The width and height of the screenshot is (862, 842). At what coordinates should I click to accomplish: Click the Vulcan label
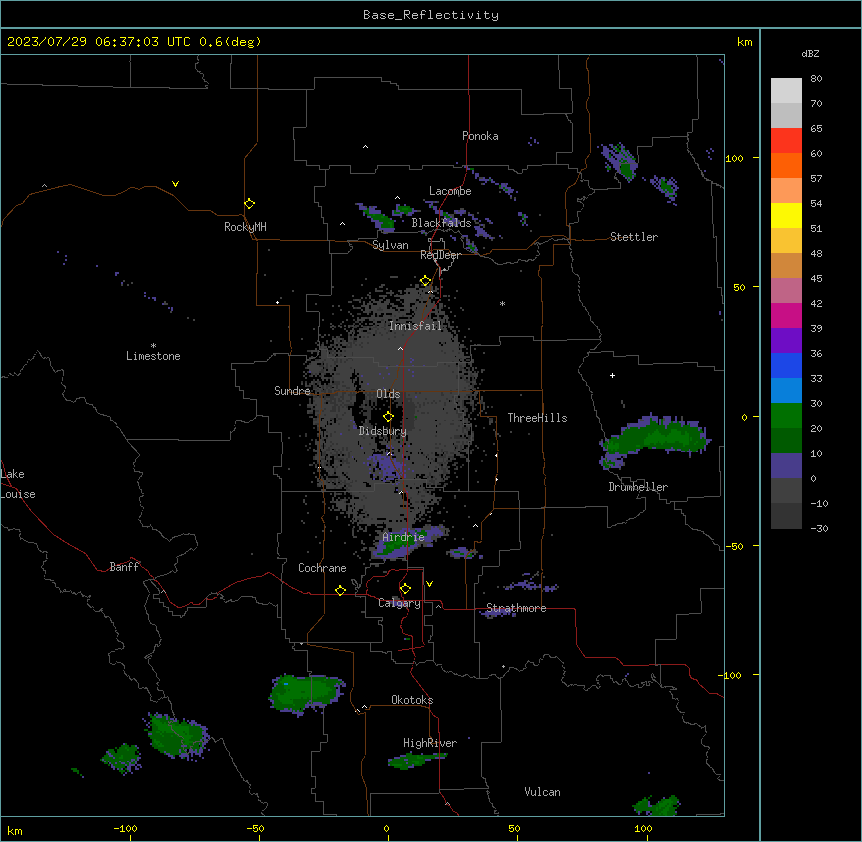pyautogui.click(x=542, y=792)
